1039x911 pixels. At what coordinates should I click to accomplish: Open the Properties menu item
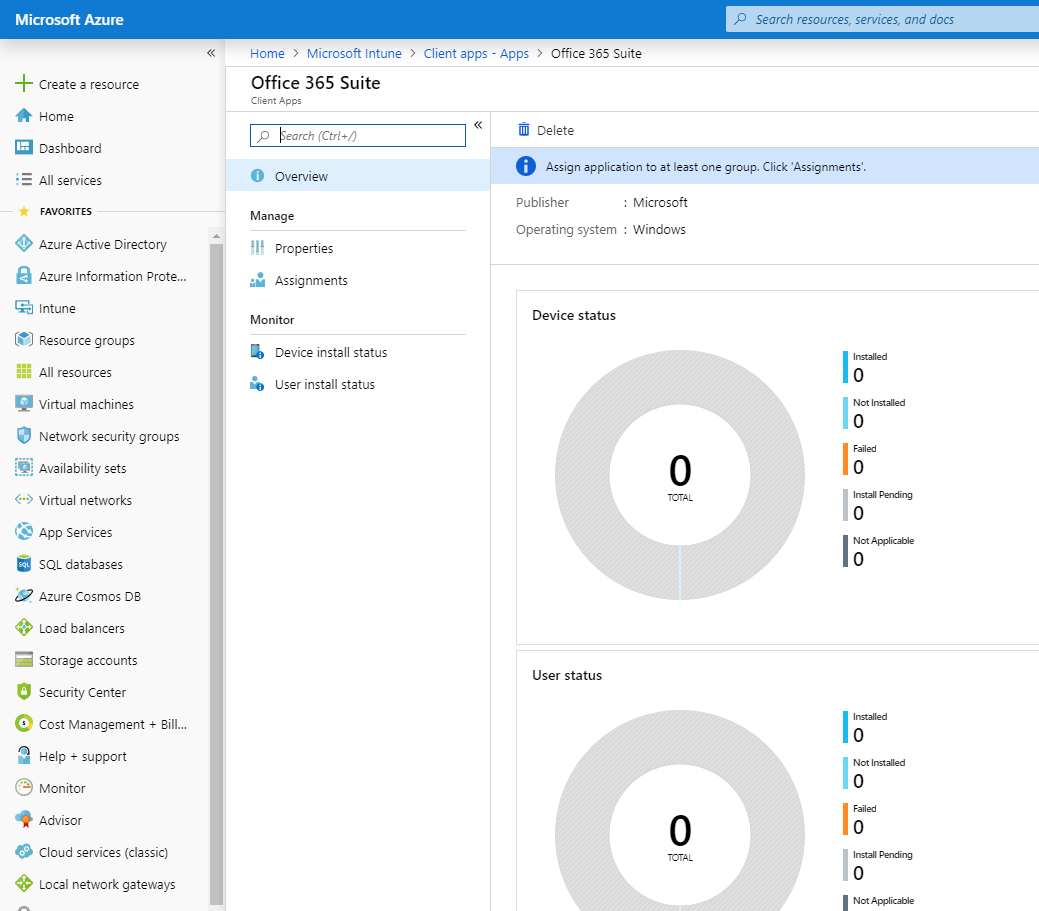[x=304, y=248]
